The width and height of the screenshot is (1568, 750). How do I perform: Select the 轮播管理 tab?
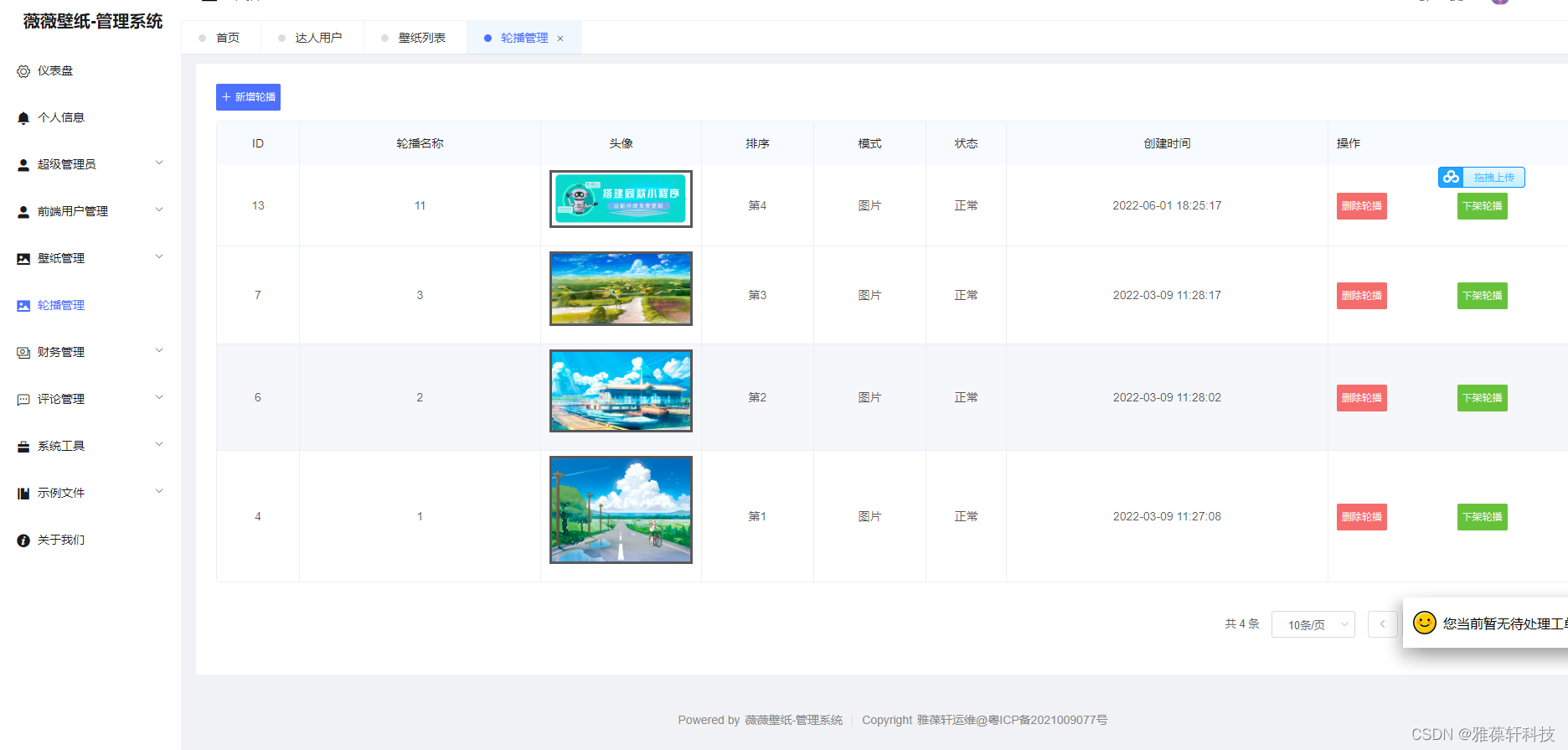[524, 38]
